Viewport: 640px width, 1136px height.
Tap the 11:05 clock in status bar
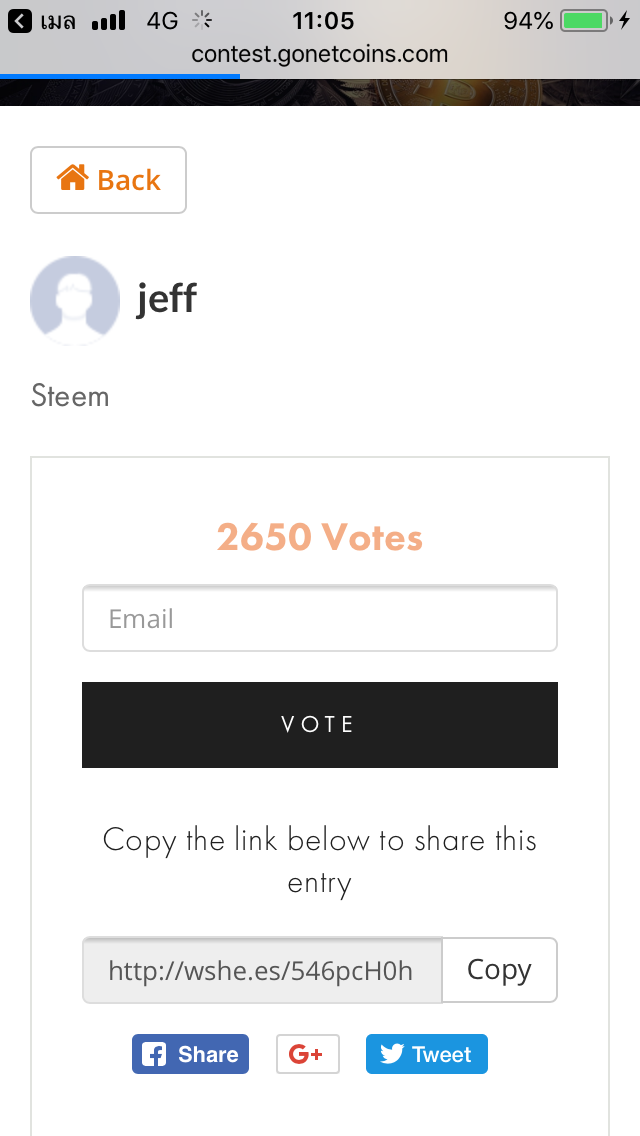(x=323, y=21)
